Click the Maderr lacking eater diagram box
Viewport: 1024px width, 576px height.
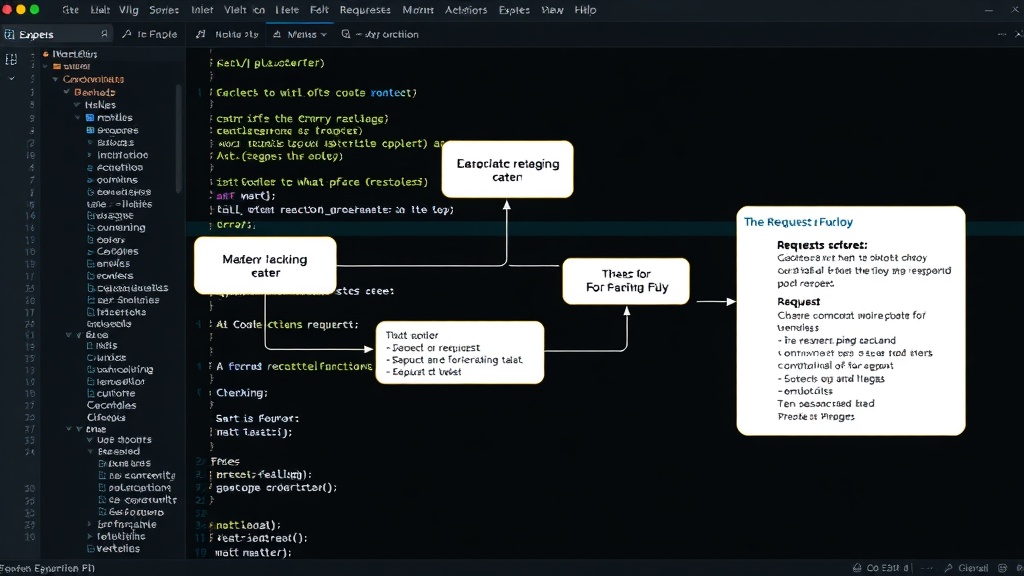tap(265, 265)
